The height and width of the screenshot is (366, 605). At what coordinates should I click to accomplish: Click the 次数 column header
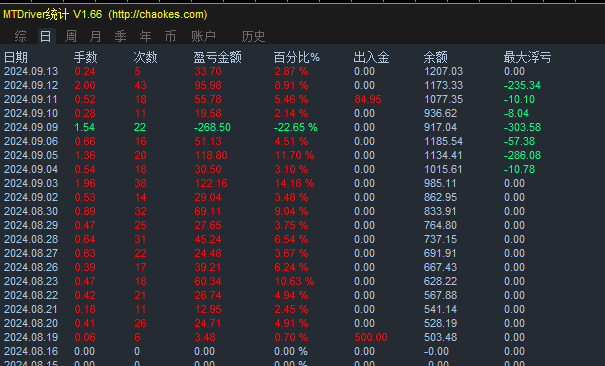[145, 57]
